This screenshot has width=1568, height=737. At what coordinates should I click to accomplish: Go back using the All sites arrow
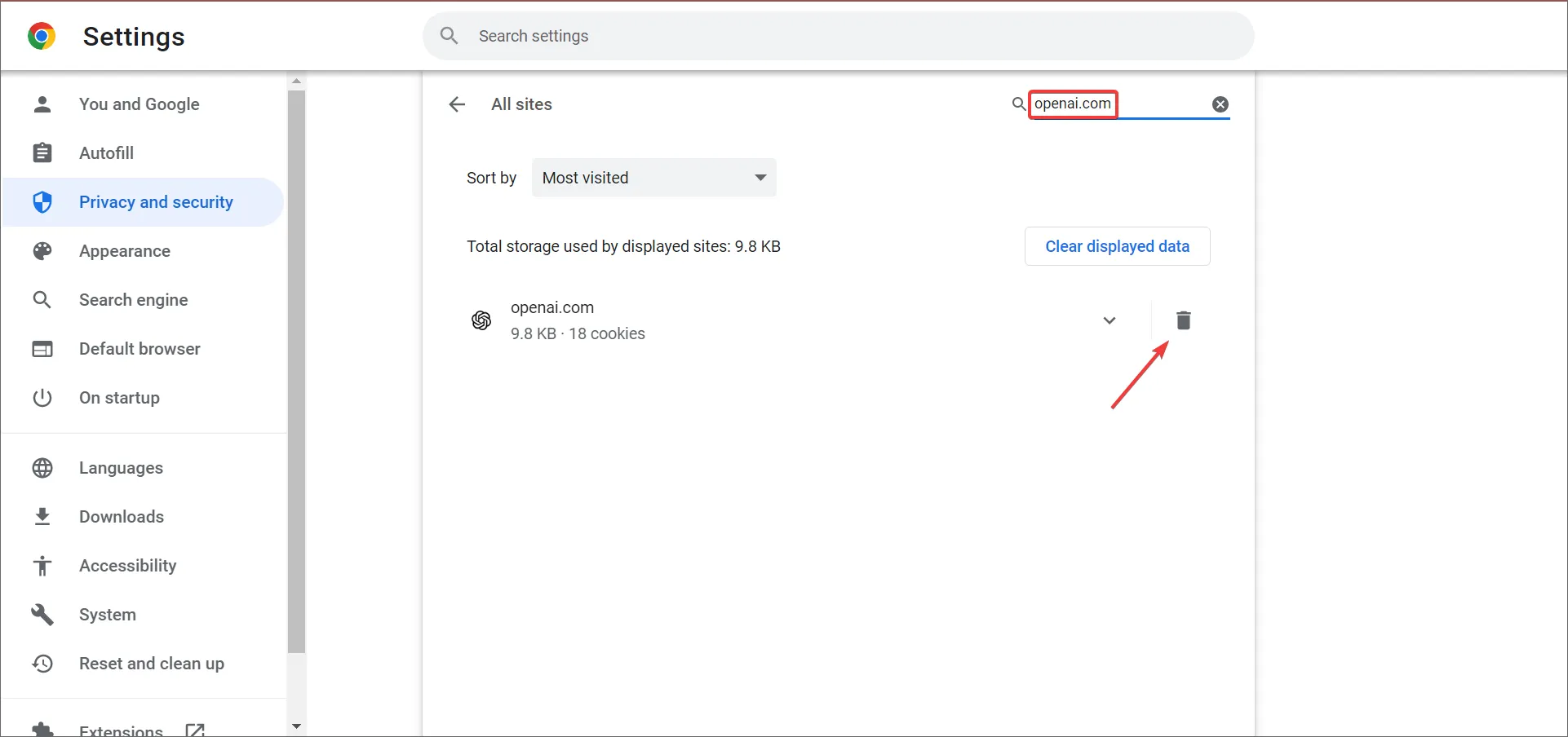[457, 104]
